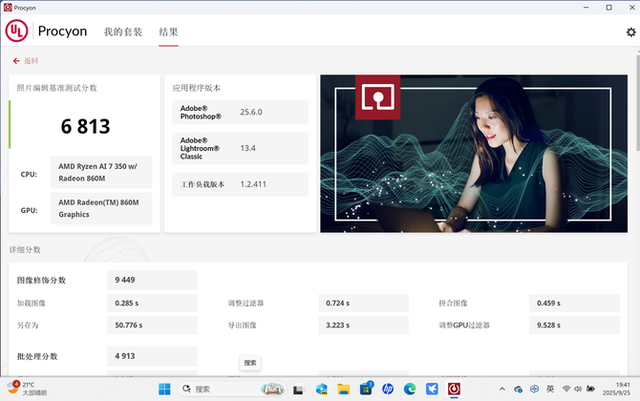Switch input language via 英 indicator

click(550, 388)
